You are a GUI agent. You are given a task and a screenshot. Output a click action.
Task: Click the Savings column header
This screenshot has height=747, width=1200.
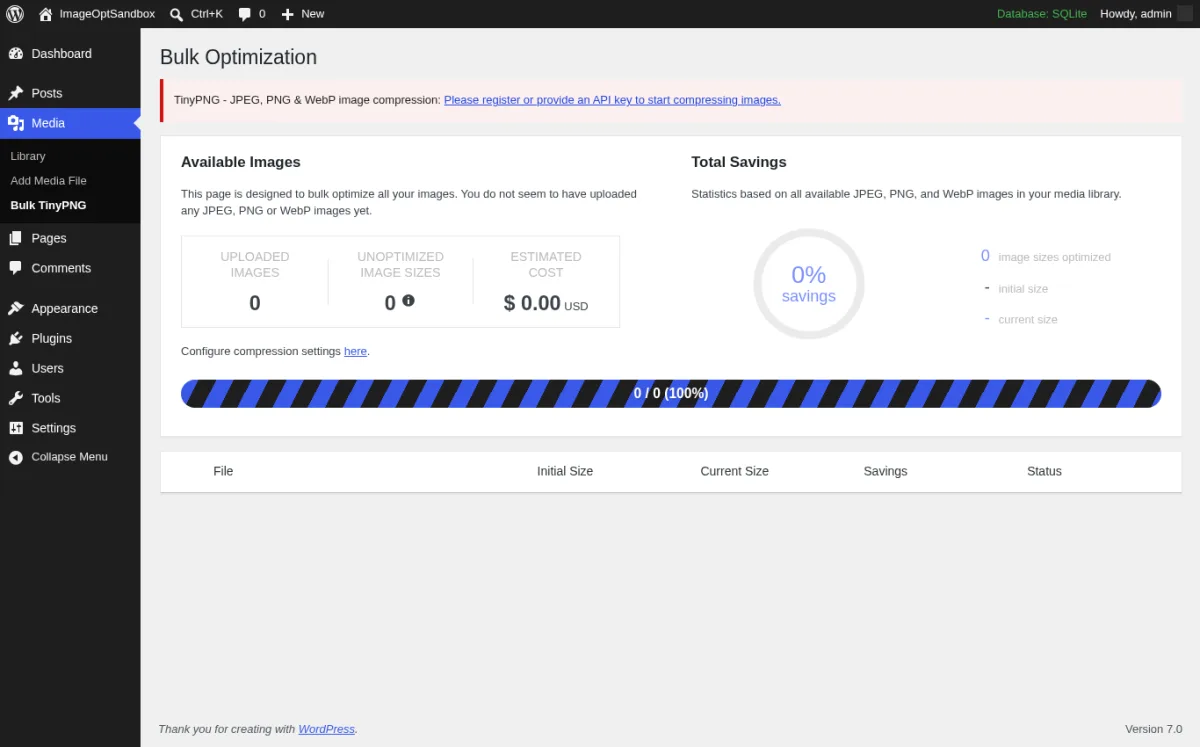point(885,471)
